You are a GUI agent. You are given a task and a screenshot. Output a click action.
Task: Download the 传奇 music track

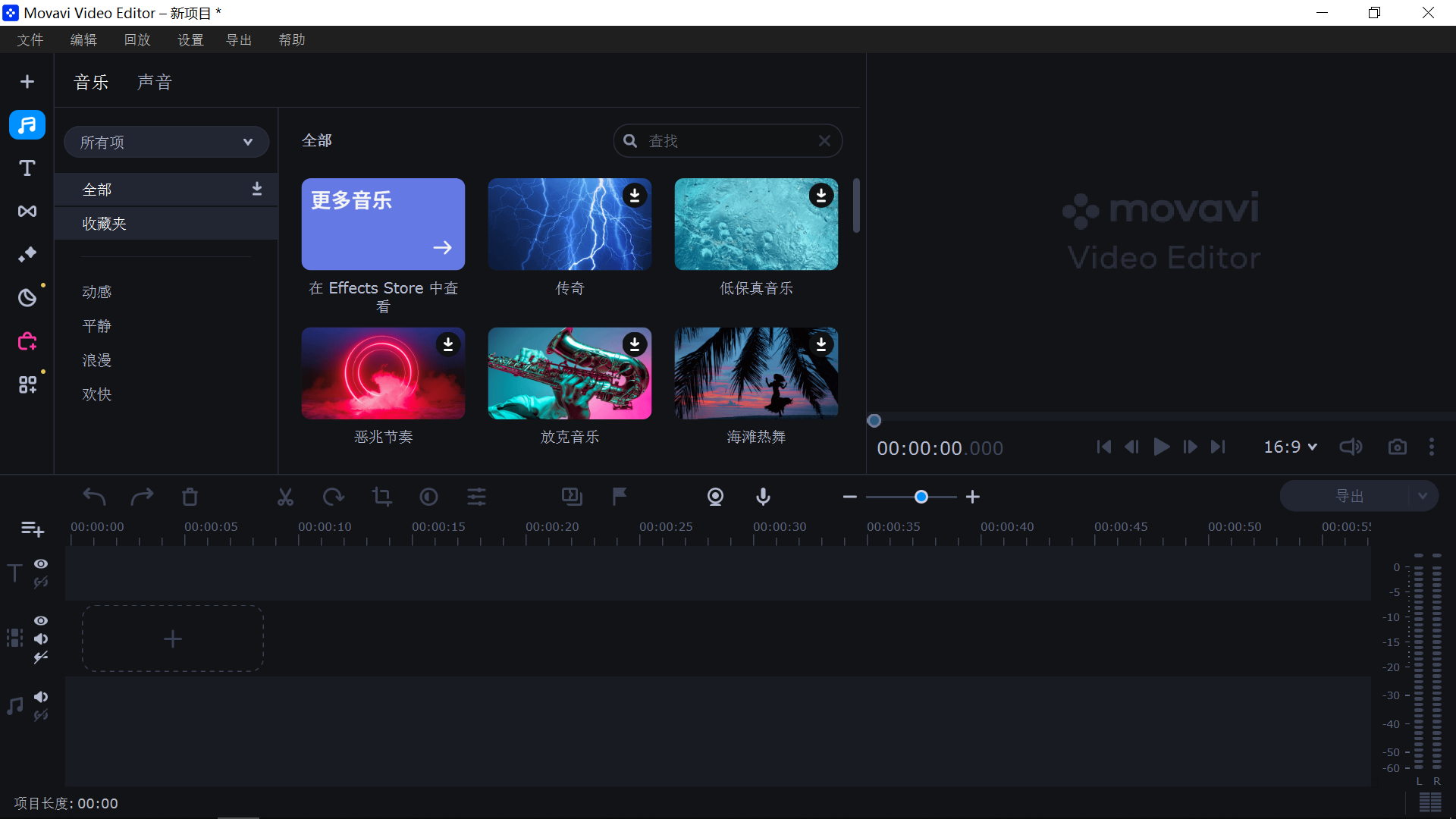635,196
